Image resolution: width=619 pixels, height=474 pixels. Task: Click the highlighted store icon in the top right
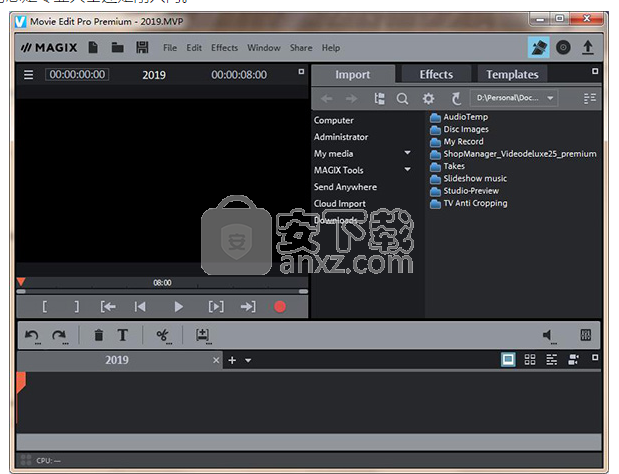[x=538, y=47]
